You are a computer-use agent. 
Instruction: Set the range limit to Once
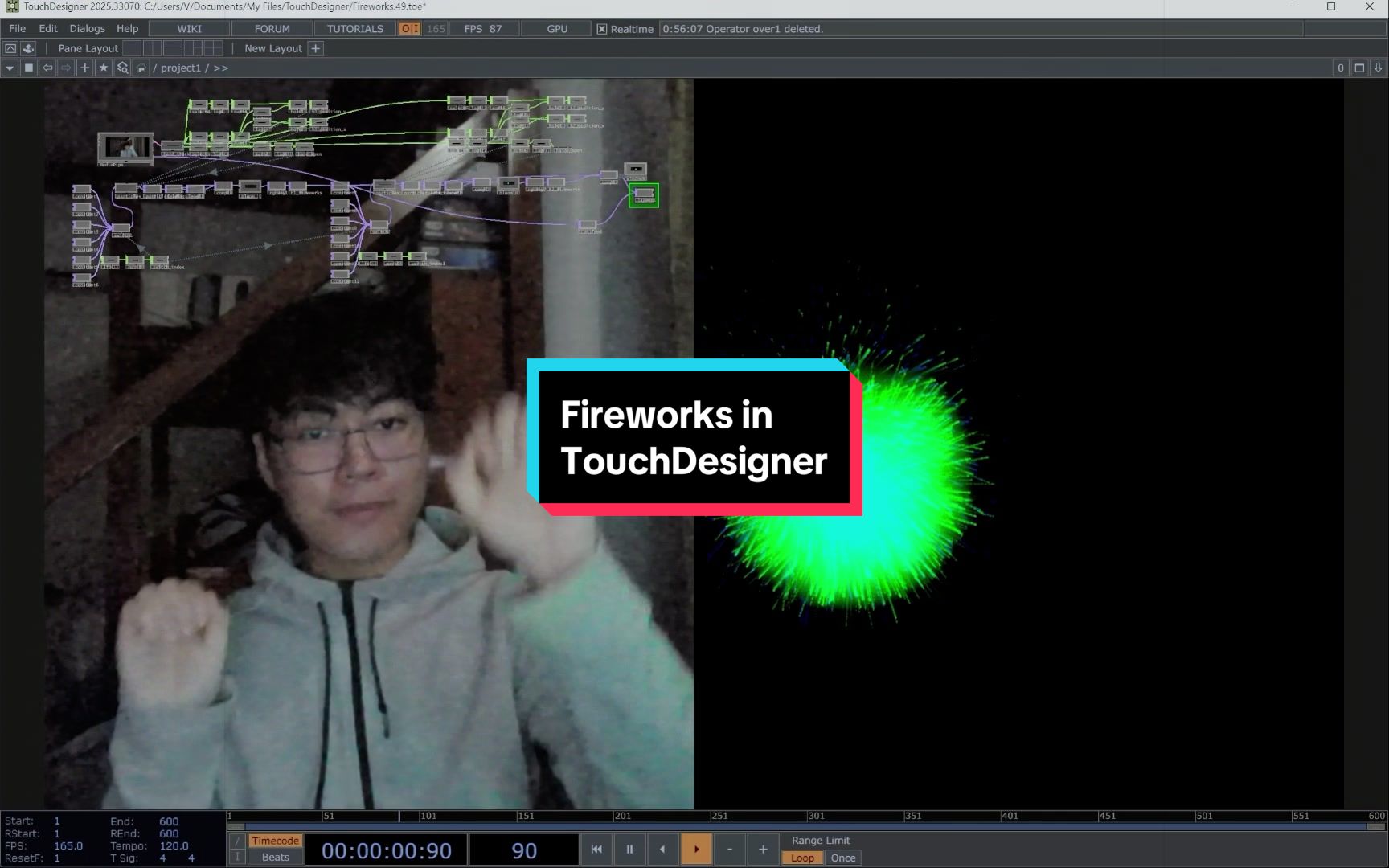(843, 858)
